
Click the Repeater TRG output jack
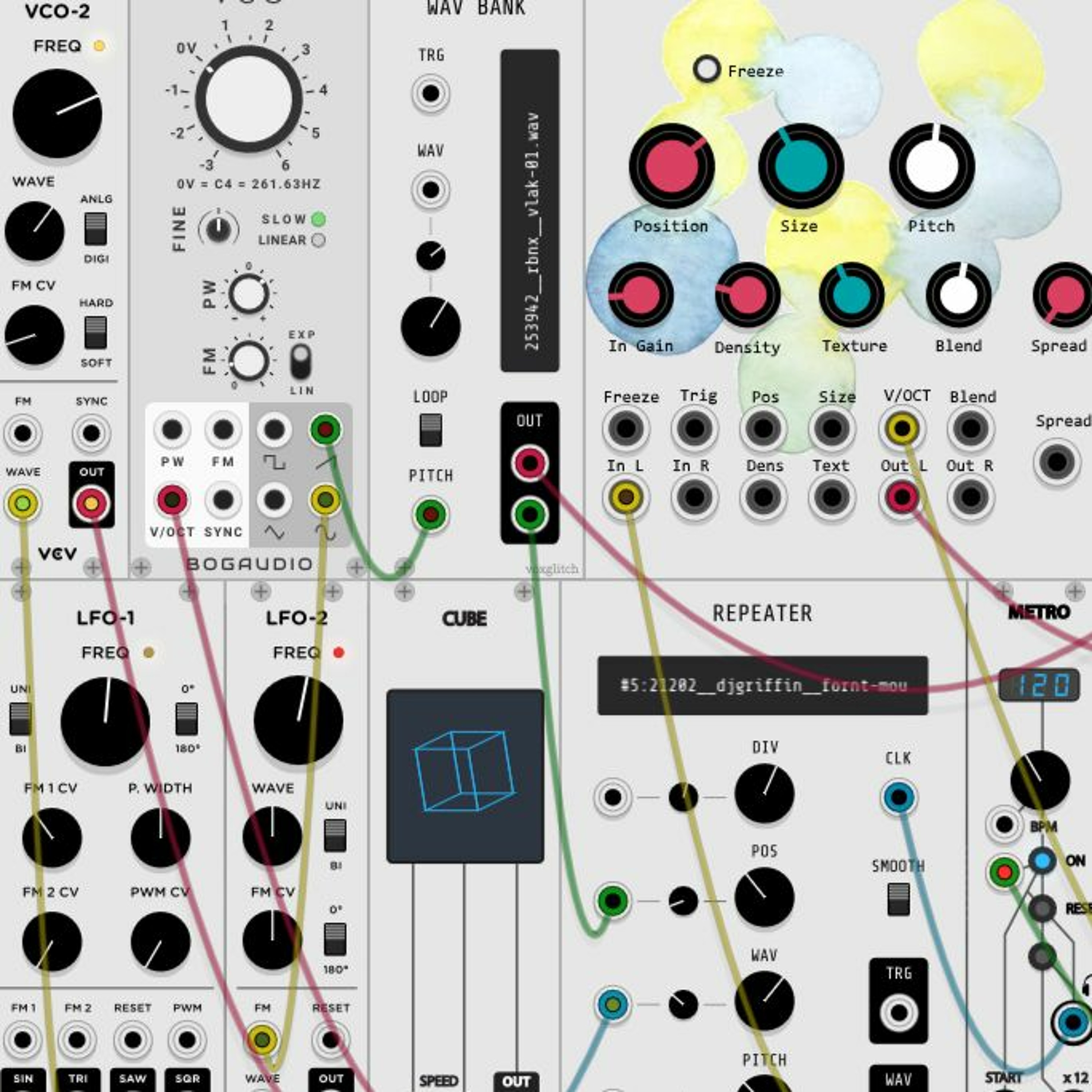pyautogui.click(x=899, y=1012)
